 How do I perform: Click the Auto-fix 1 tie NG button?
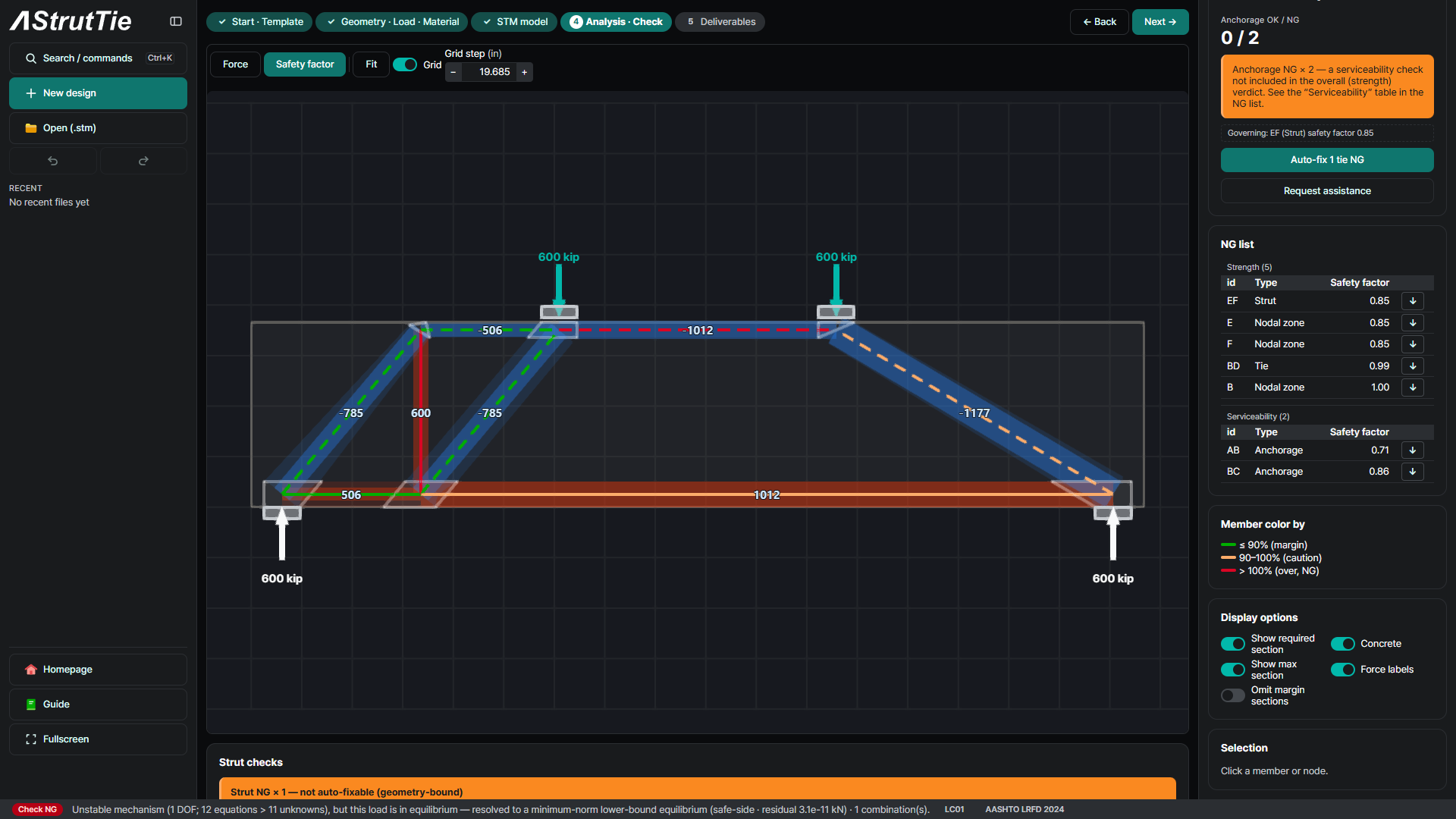1327,160
